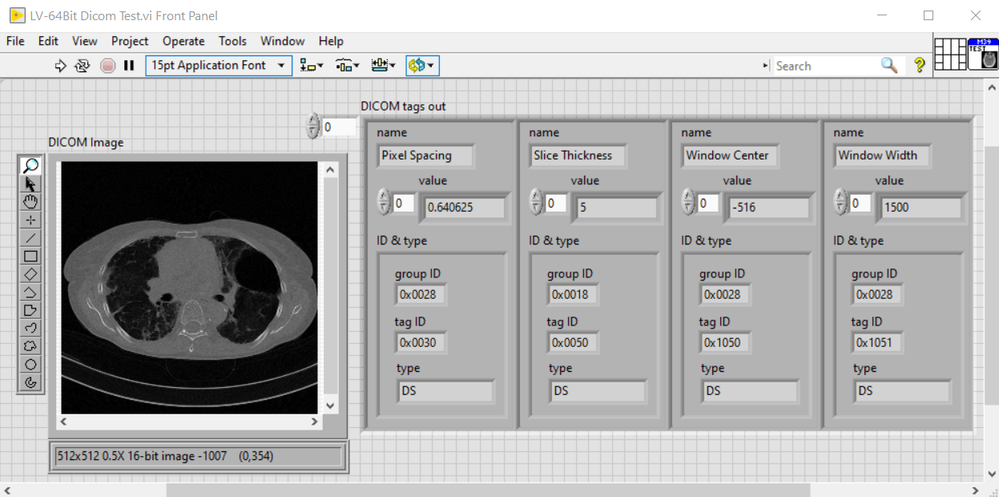Click the DICOM tags out array index stepper
Screen dimensions: 999x497
(x=312, y=126)
